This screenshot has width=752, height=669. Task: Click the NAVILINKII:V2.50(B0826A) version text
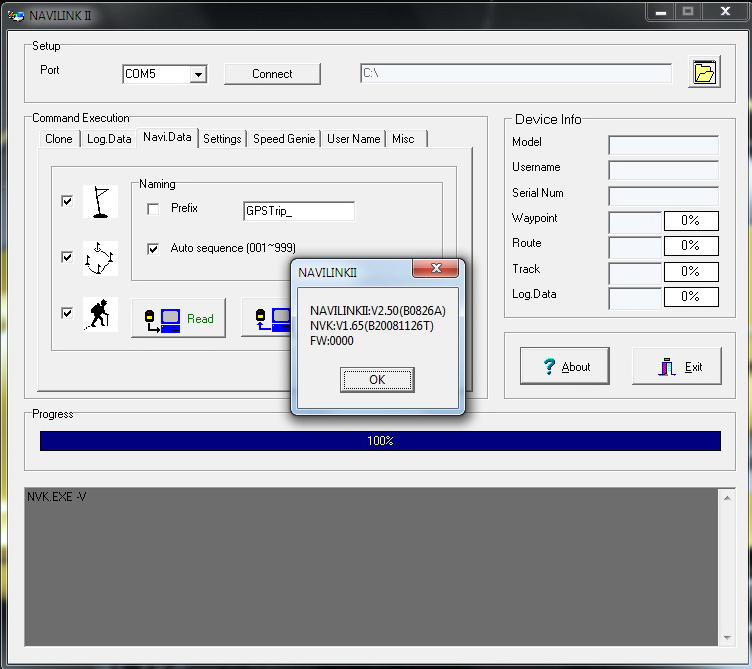coord(377,311)
